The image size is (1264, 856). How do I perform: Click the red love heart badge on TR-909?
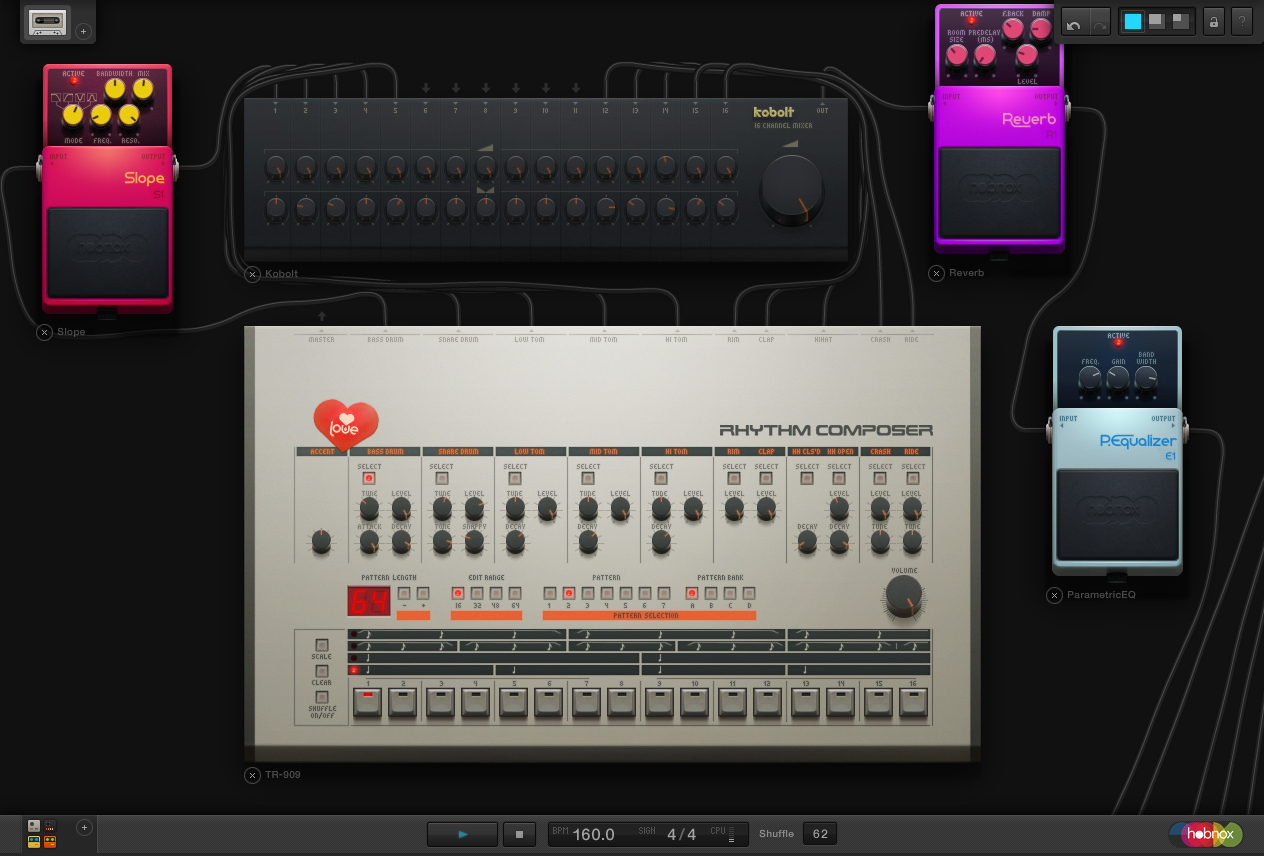click(346, 425)
